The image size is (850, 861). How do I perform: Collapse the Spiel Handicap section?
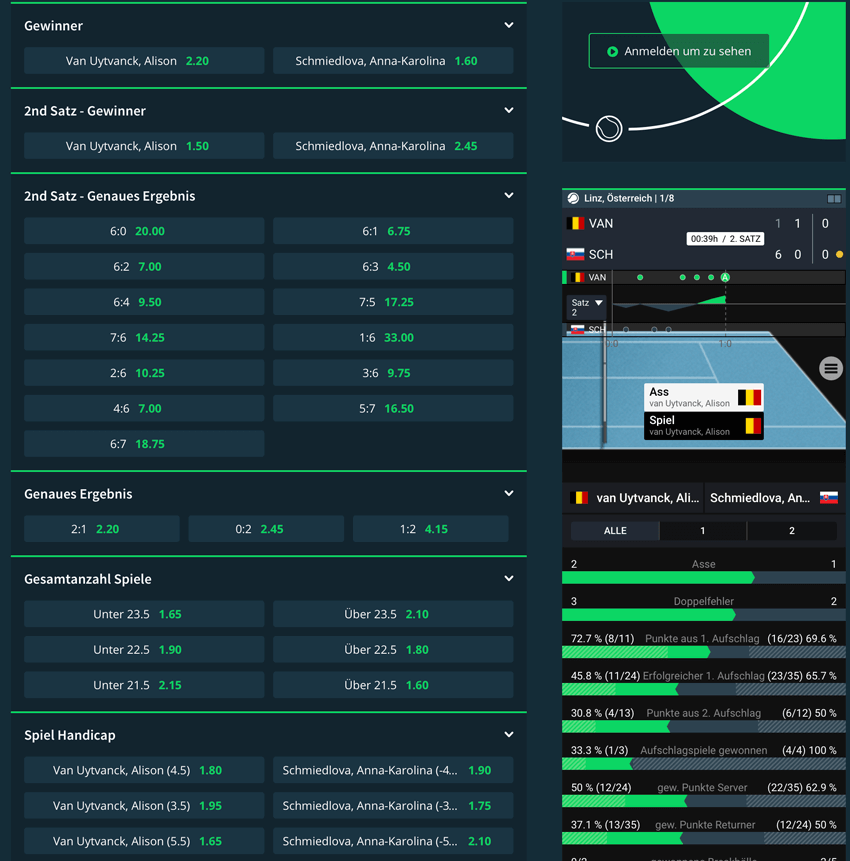point(509,735)
